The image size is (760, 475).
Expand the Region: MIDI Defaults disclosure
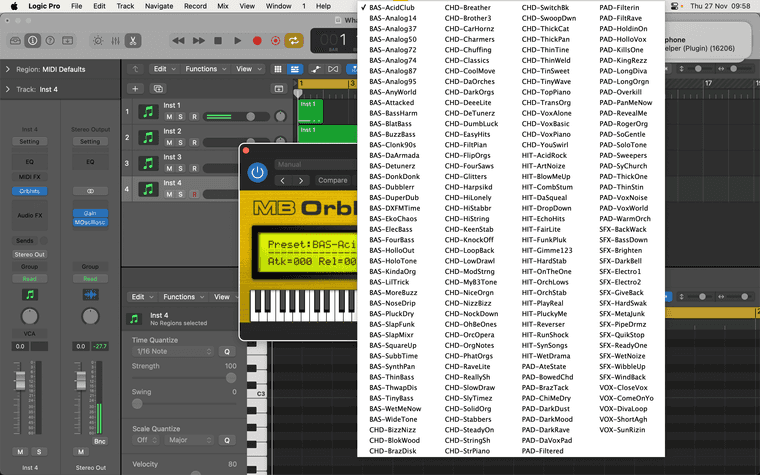[8, 69]
